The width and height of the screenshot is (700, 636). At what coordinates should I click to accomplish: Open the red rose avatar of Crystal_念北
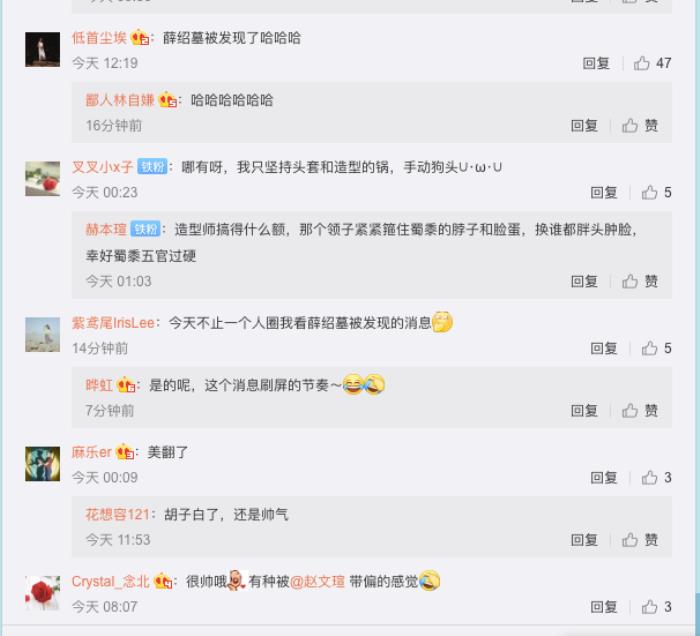click(x=42, y=593)
